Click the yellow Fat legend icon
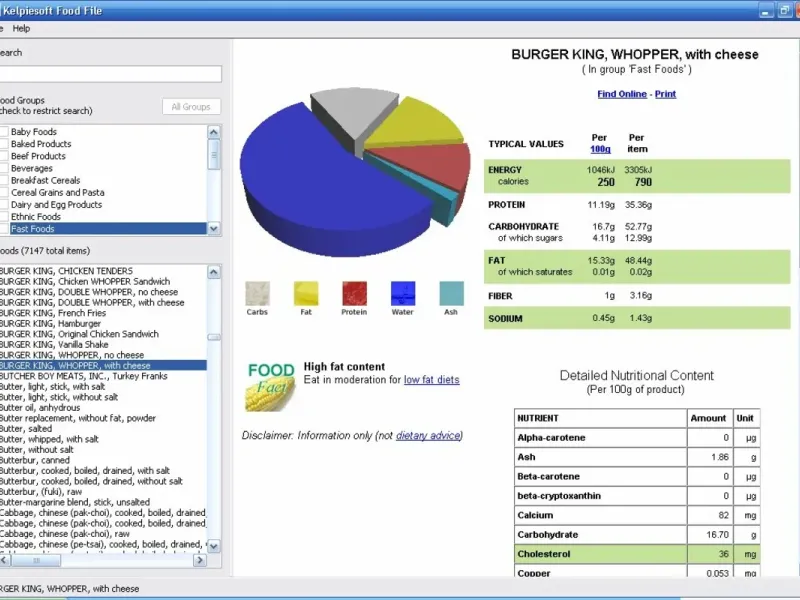The width and height of the screenshot is (800, 600). 306,293
